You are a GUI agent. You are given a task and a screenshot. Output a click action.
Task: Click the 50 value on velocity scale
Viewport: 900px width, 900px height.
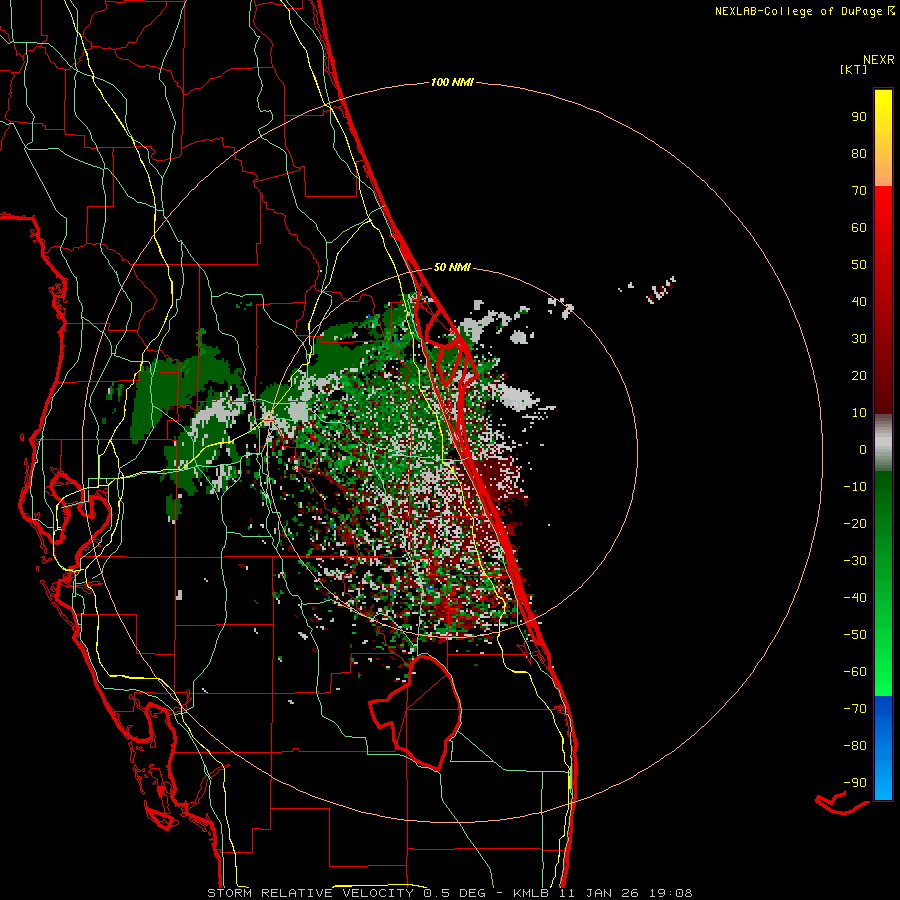tap(859, 265)
